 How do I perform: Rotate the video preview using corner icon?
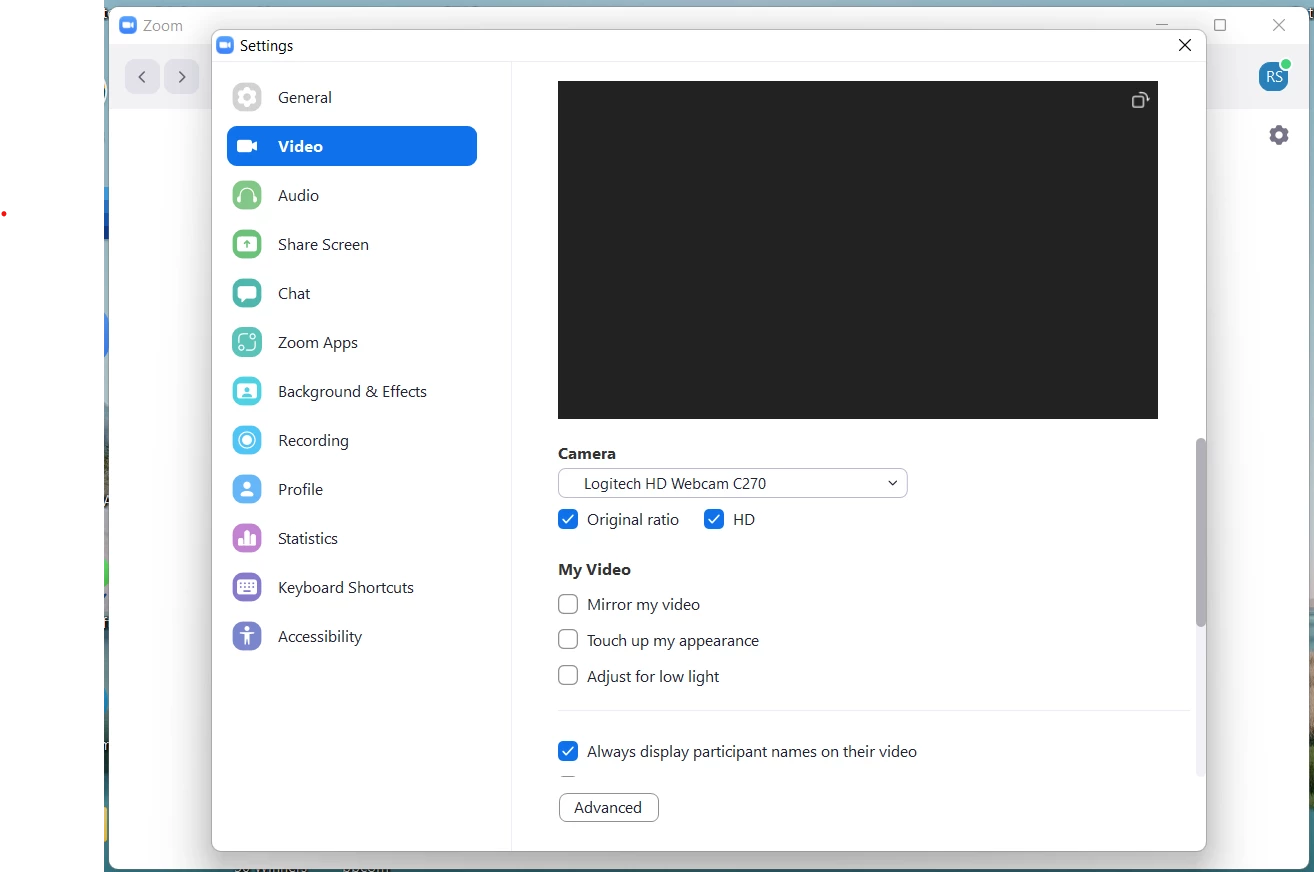pos(1140,100)
